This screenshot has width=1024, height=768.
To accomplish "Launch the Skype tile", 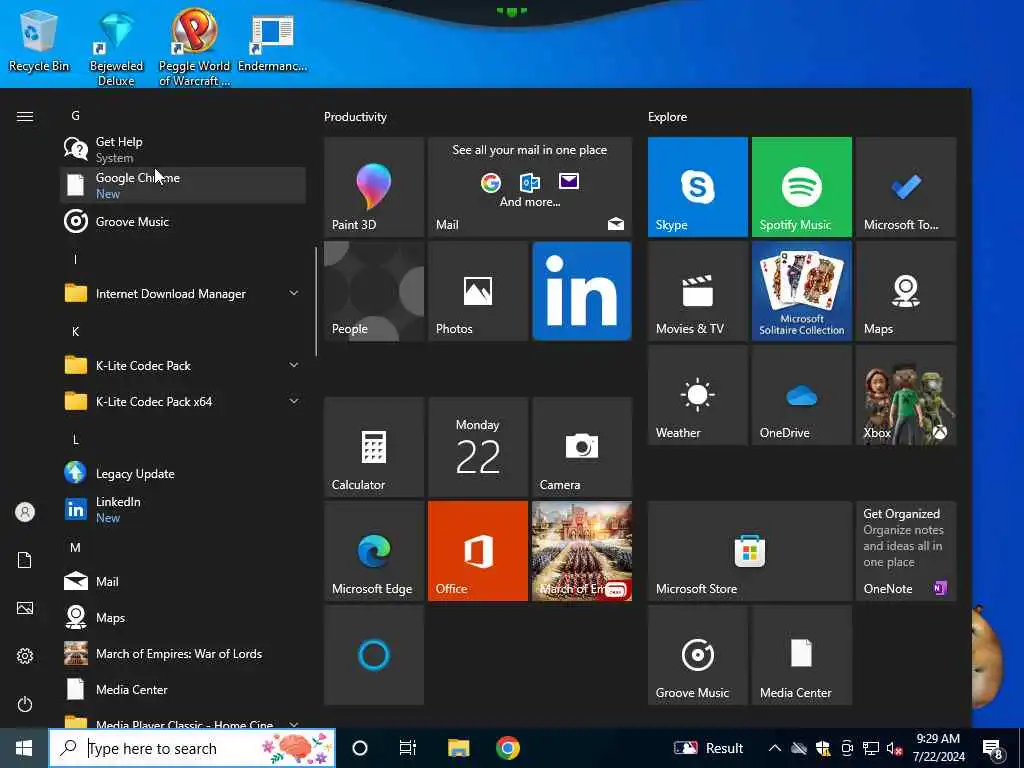I will coord(697,187).
